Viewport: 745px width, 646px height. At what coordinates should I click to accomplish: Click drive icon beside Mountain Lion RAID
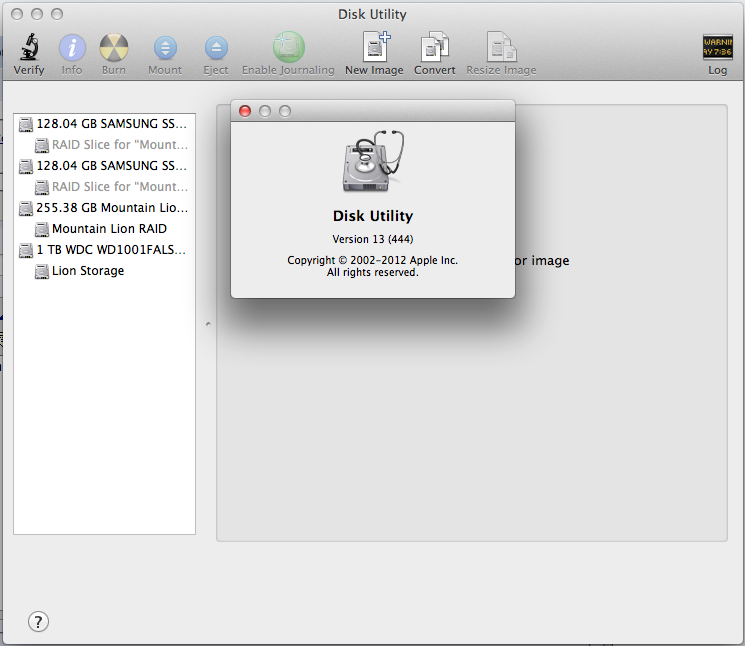(x=42, y=229)
